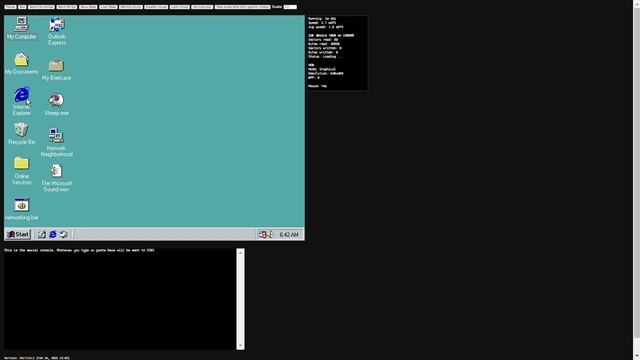Image resolution: width=640 pixels, height=360 pixels.
Task: Select the My Documents folder icon
Action: pos(21,64)
